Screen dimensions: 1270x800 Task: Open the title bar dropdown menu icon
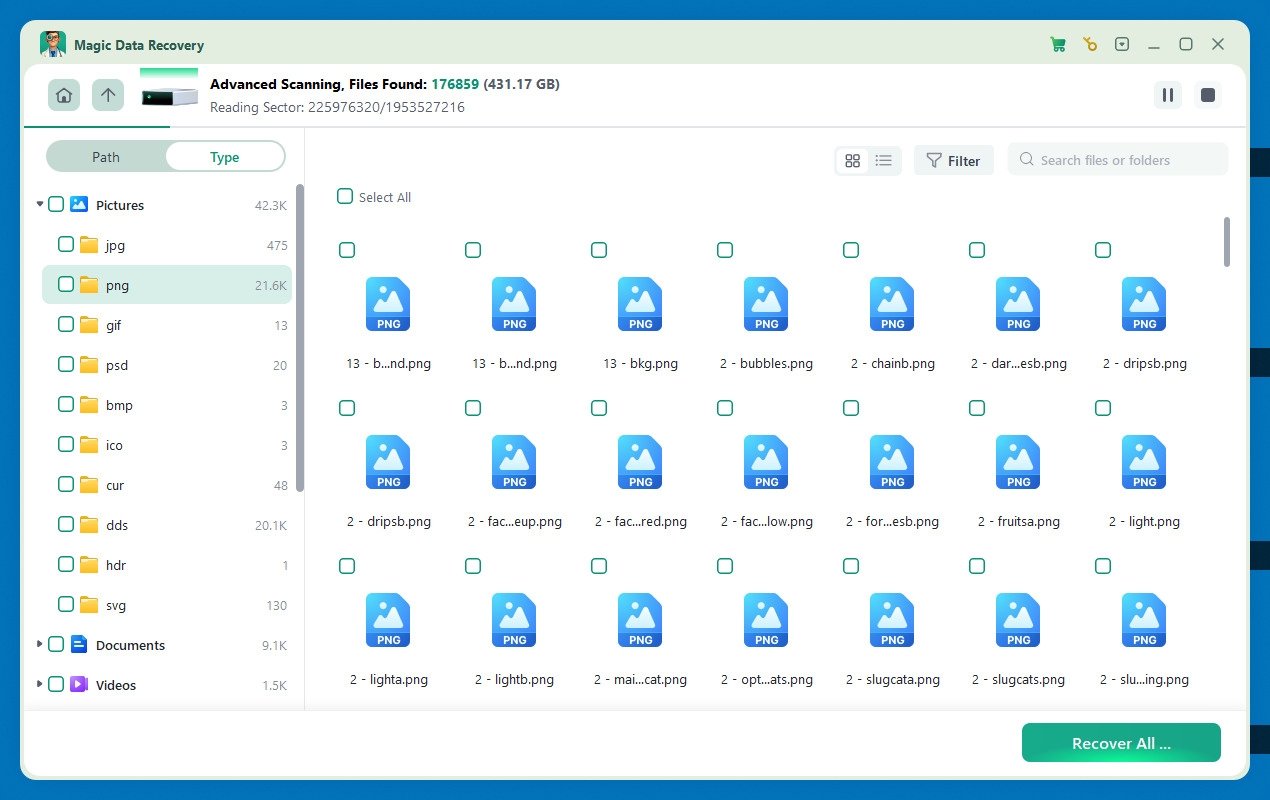tap(1122, 44)
